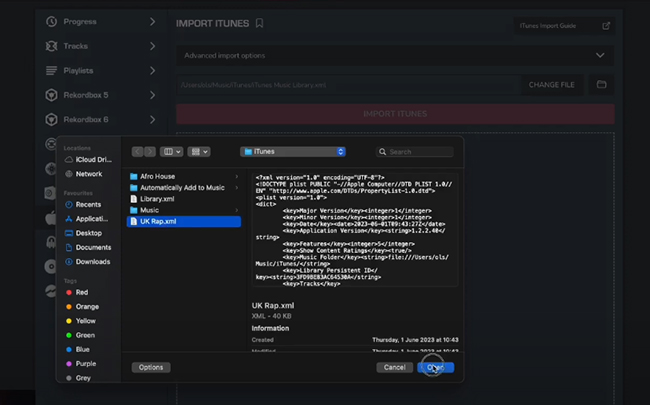
Task: Select the Grey tag
Action: click(79, 378)
